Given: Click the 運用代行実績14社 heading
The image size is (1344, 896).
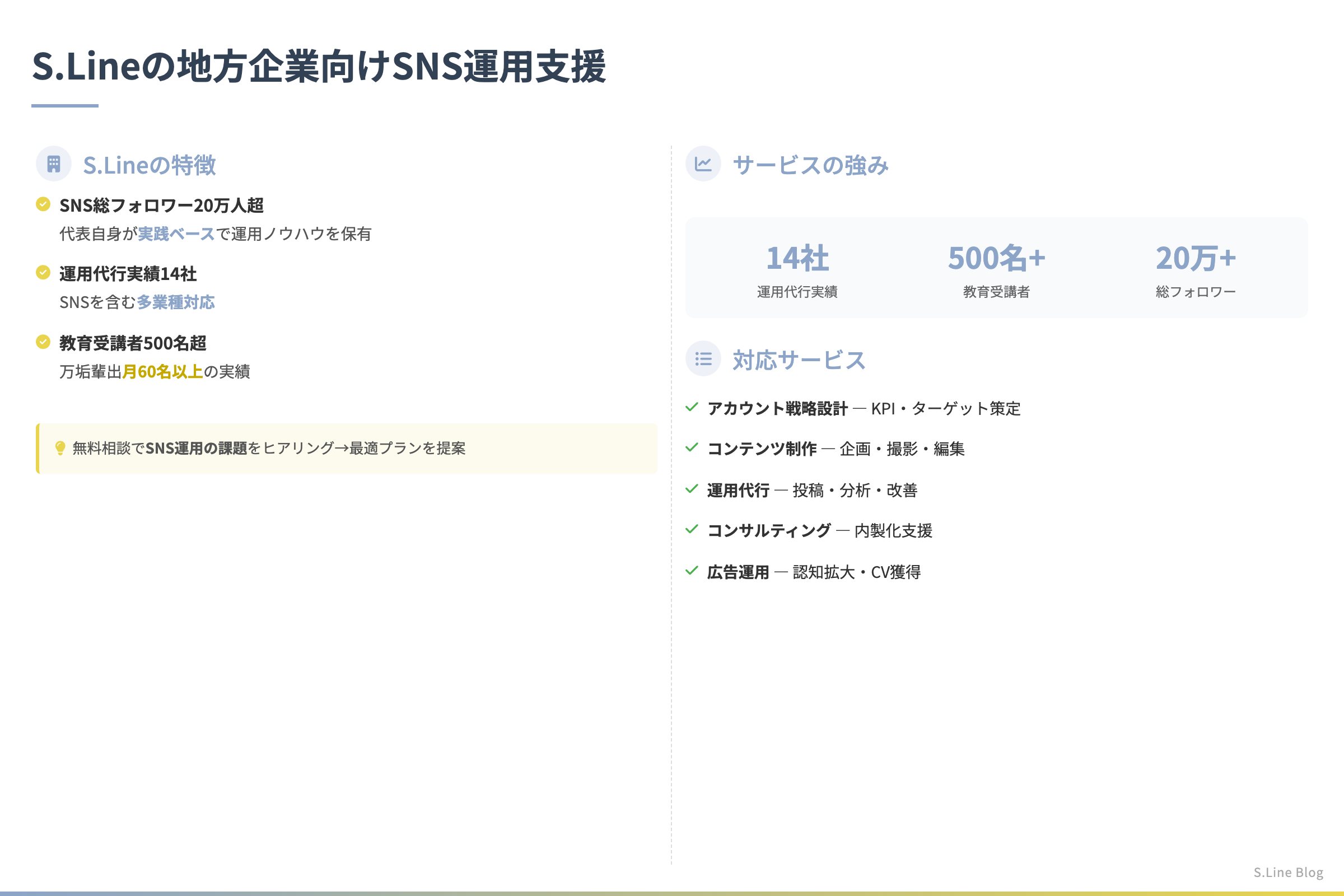Looking at the screenshot, I should [x=128, y=274].
